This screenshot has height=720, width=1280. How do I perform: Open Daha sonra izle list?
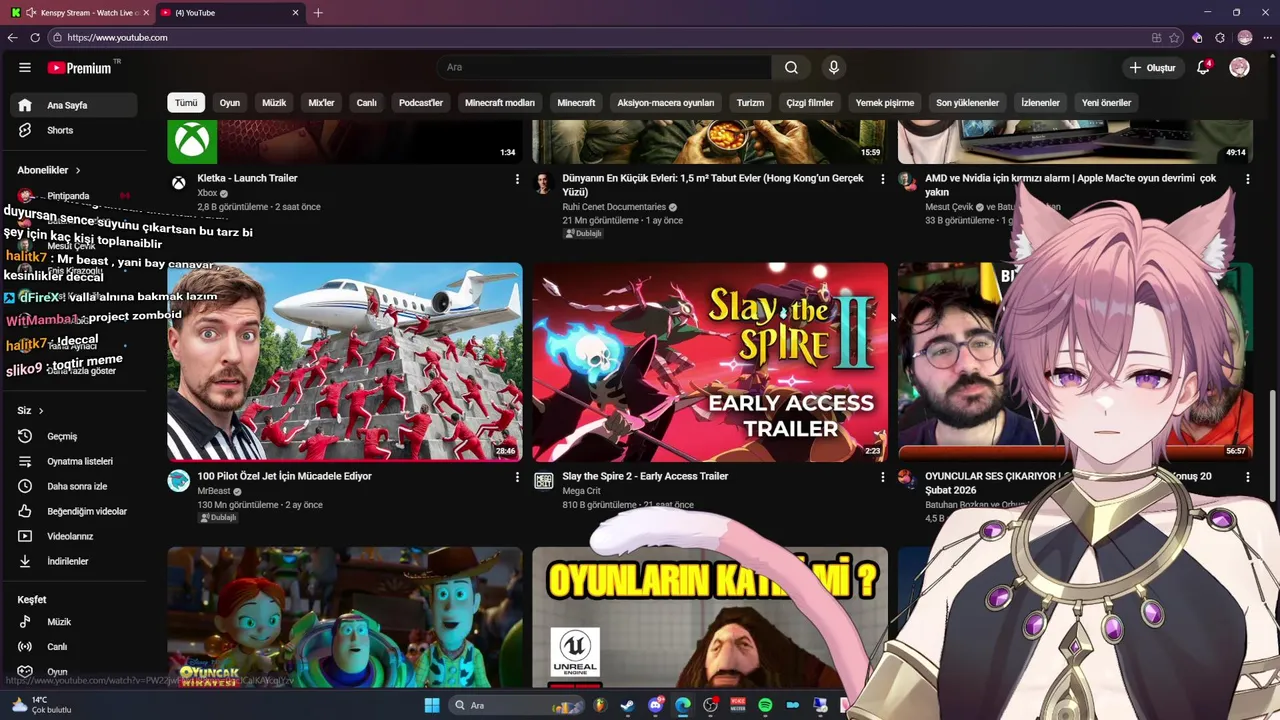pos(74,486)
